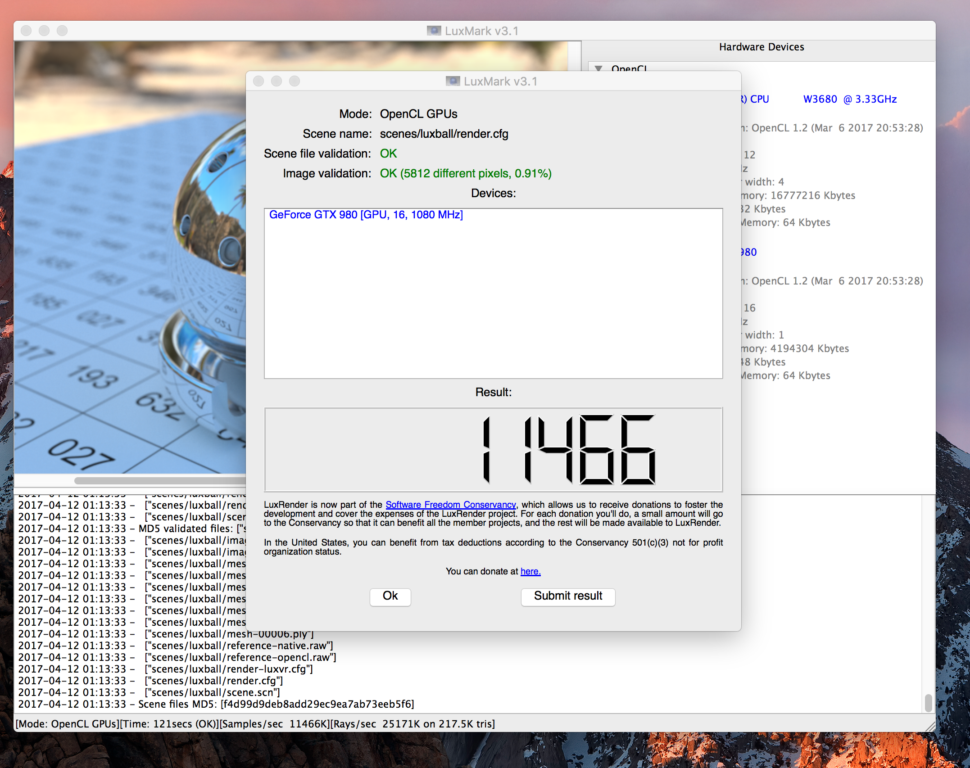Click the image validation OK (5812 different pixels) text

(465, 173)
